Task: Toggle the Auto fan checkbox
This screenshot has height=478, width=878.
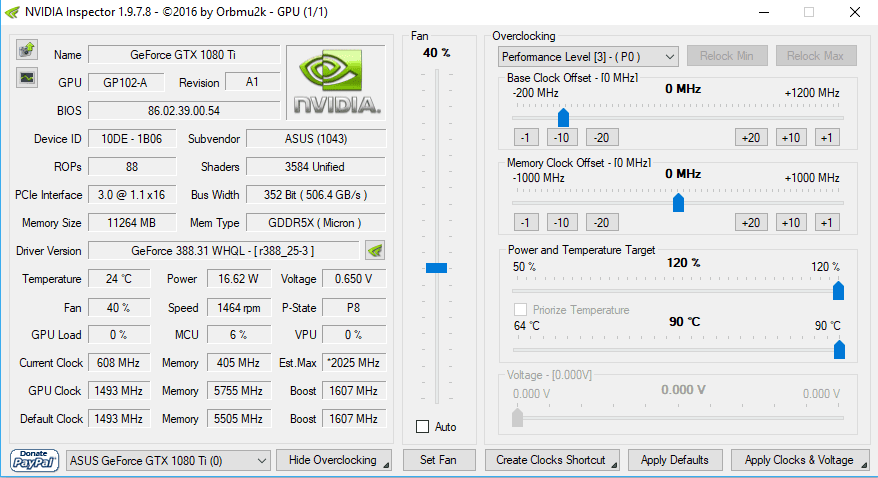Action: [423, 427]
